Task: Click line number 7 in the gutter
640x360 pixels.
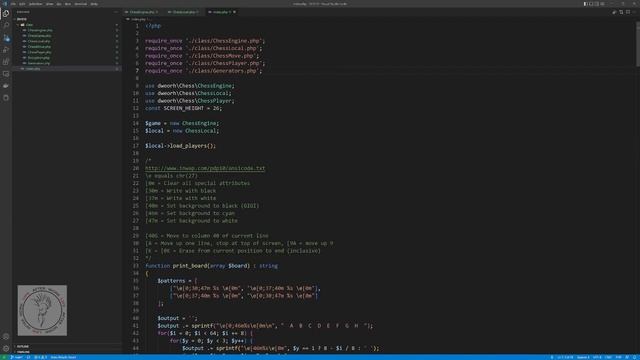Action: (x=137, y=71)
